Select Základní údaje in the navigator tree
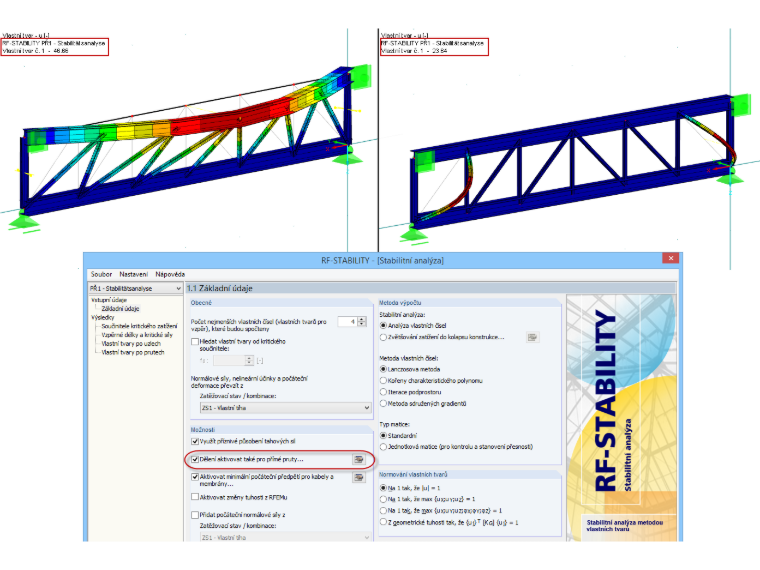 [x=120, y=309]
